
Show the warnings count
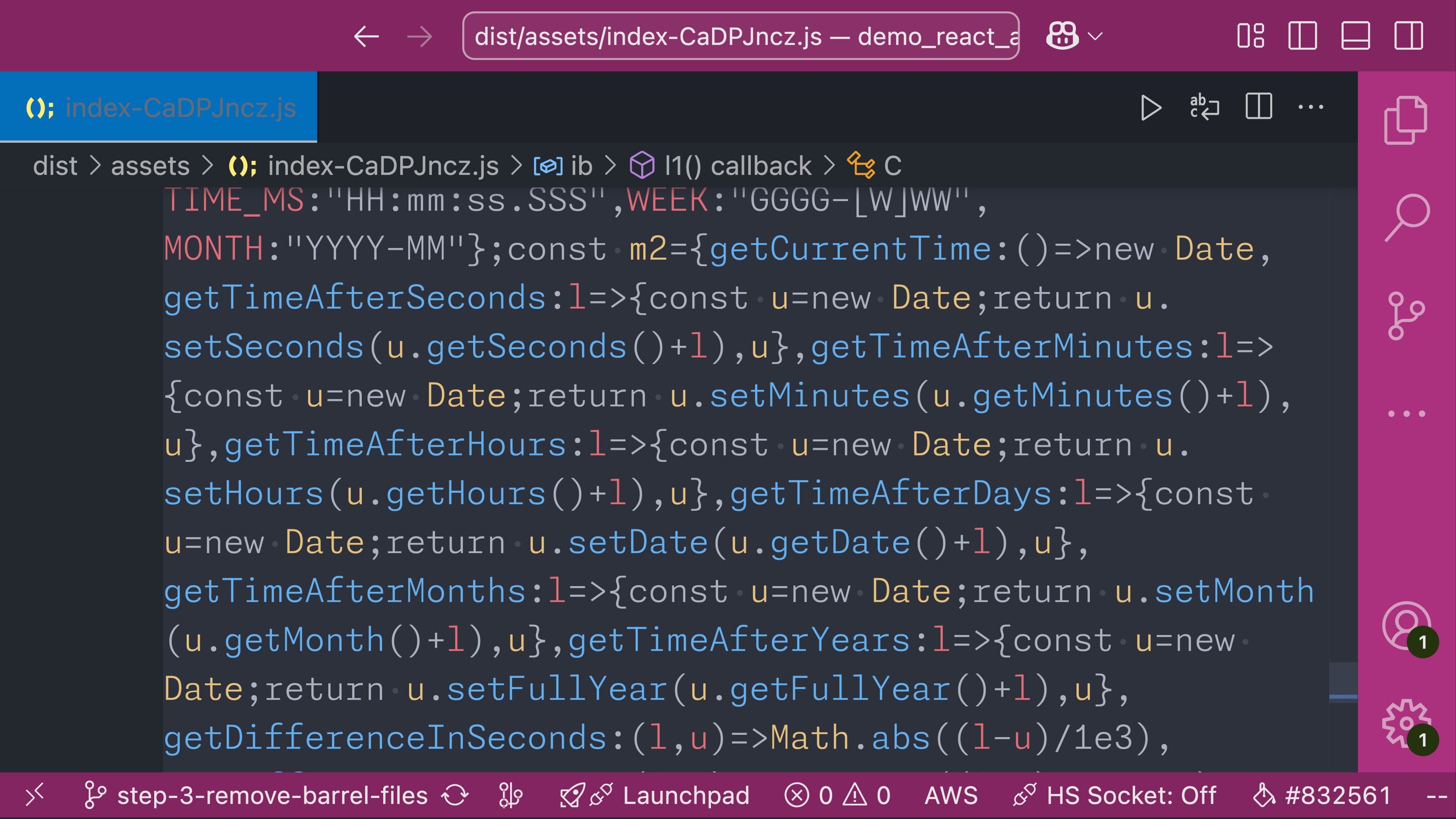point(867,795)
